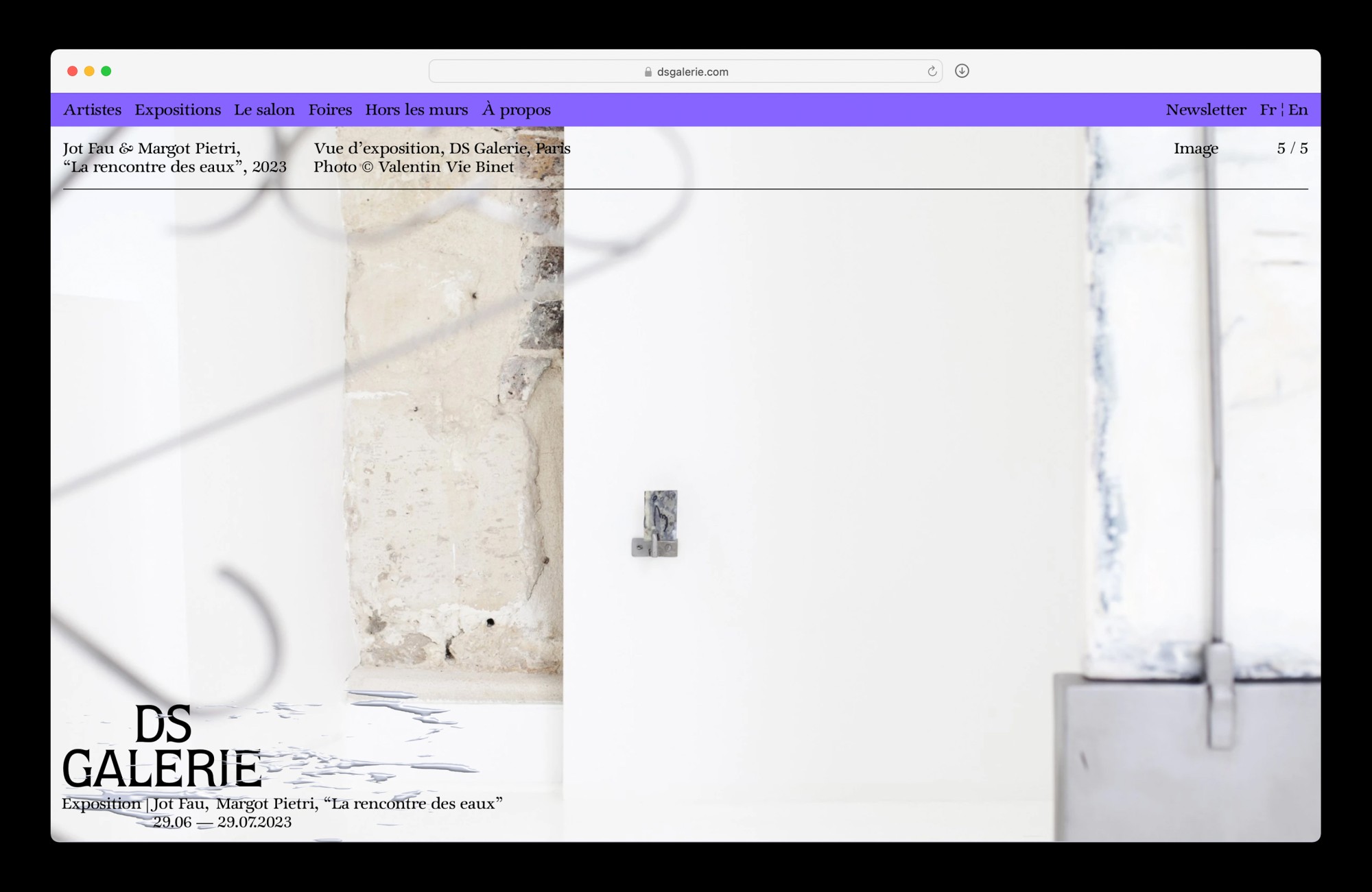Open the Le salon section
1372x892 pixels.
tap(264, 110)
